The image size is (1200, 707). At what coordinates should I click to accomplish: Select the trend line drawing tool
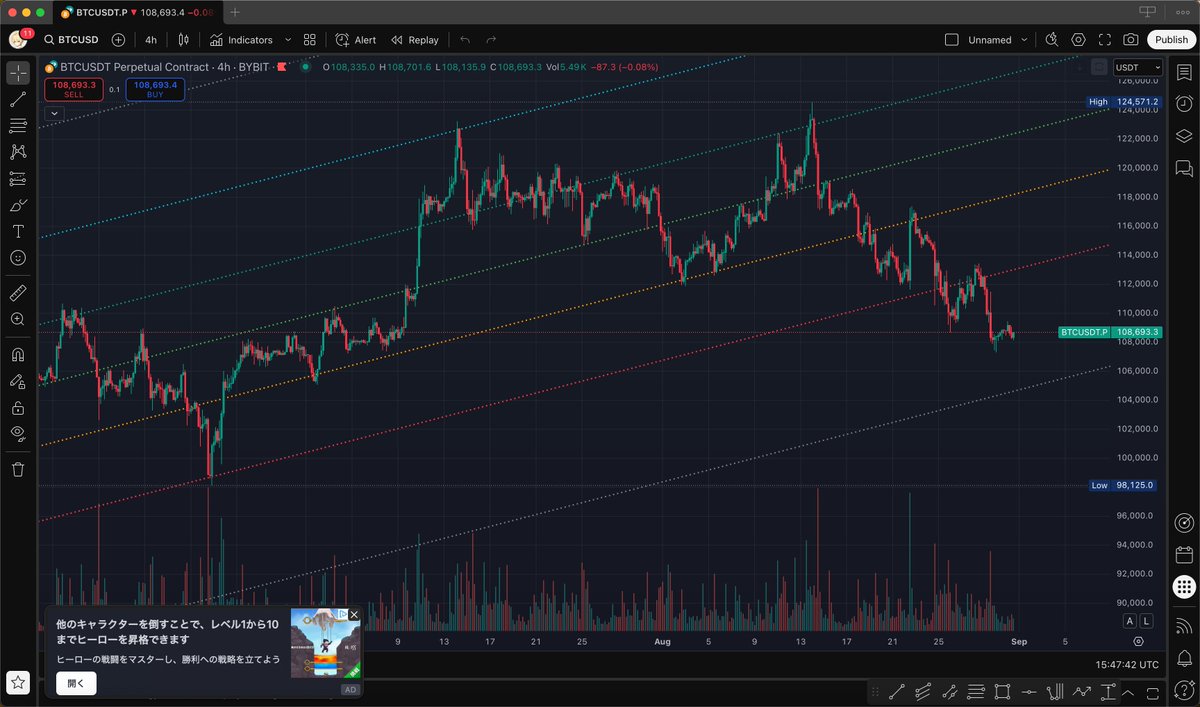[18, 99]
